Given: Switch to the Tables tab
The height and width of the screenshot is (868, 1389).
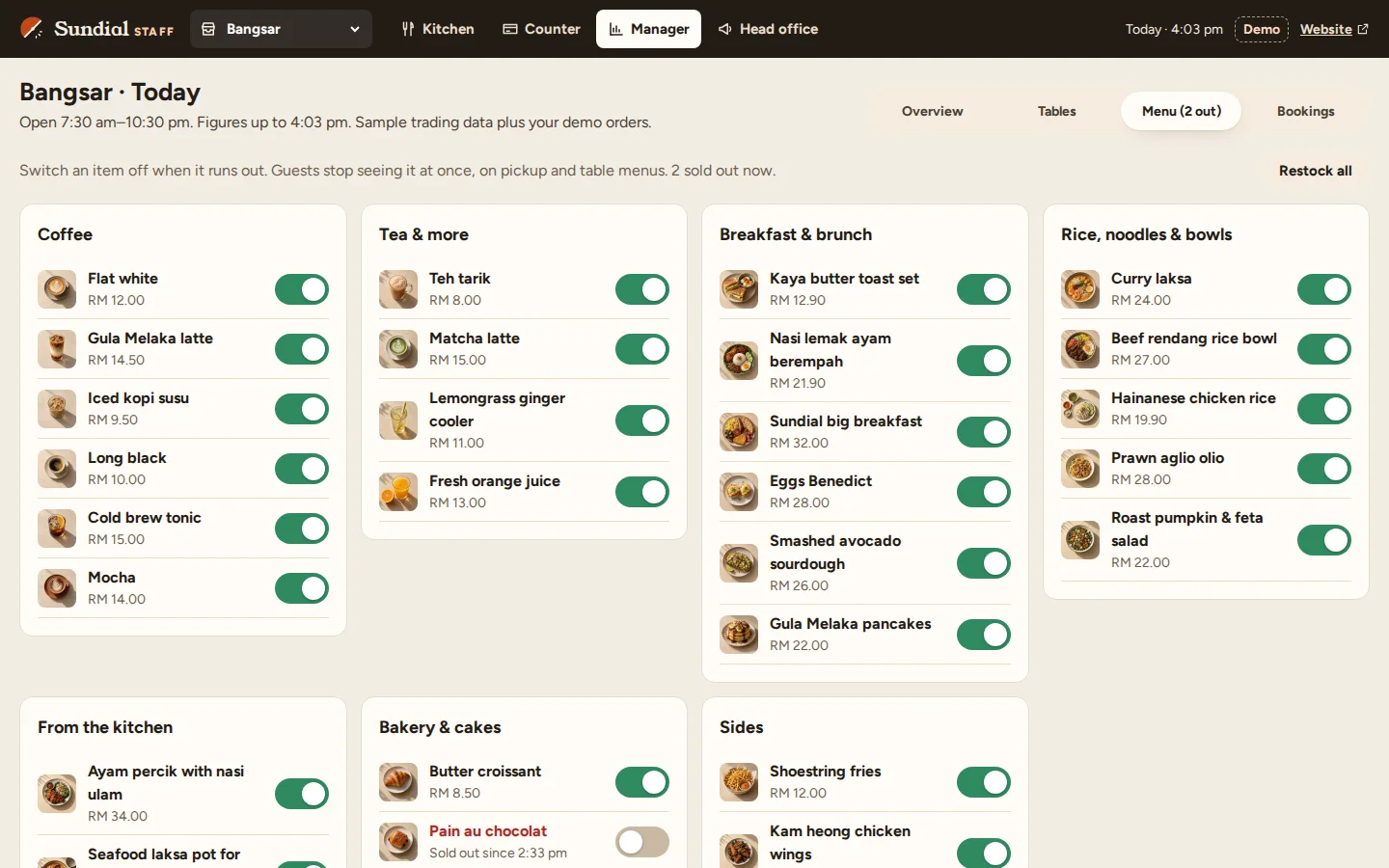Looking at the screenshot, I should [1056, 111].
